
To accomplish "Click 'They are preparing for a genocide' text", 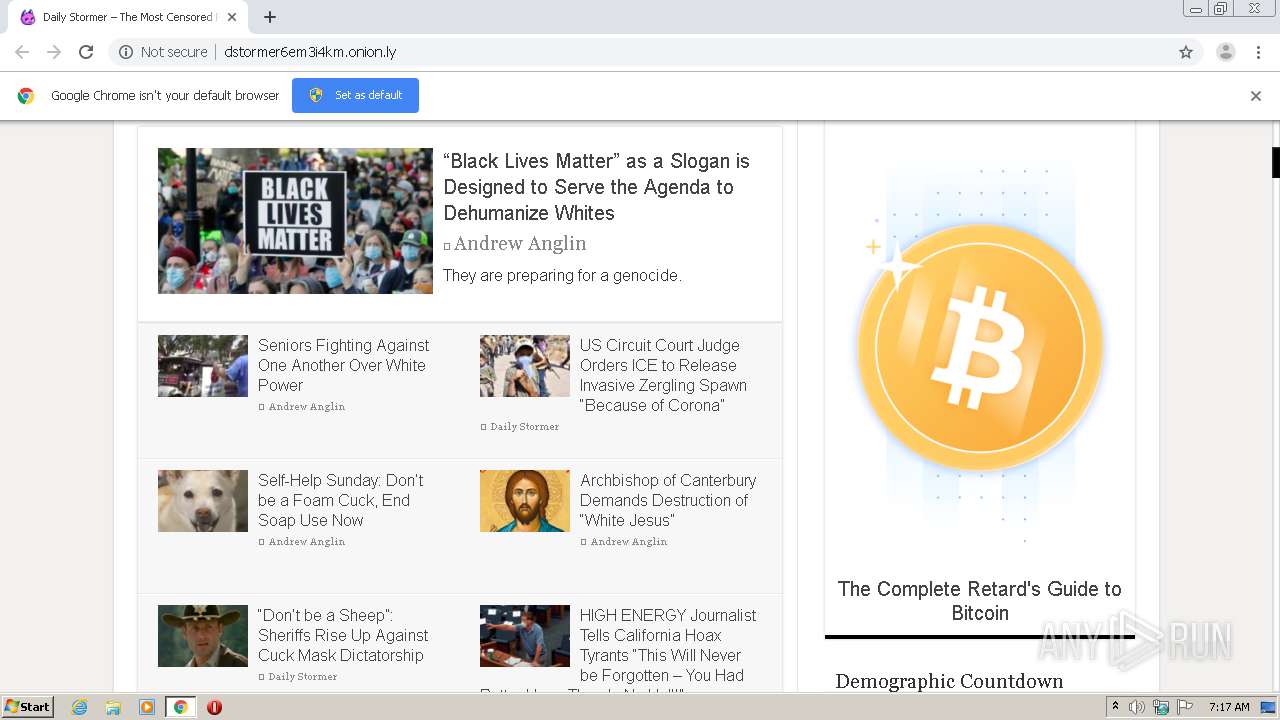I will click(x=562, y=276).
